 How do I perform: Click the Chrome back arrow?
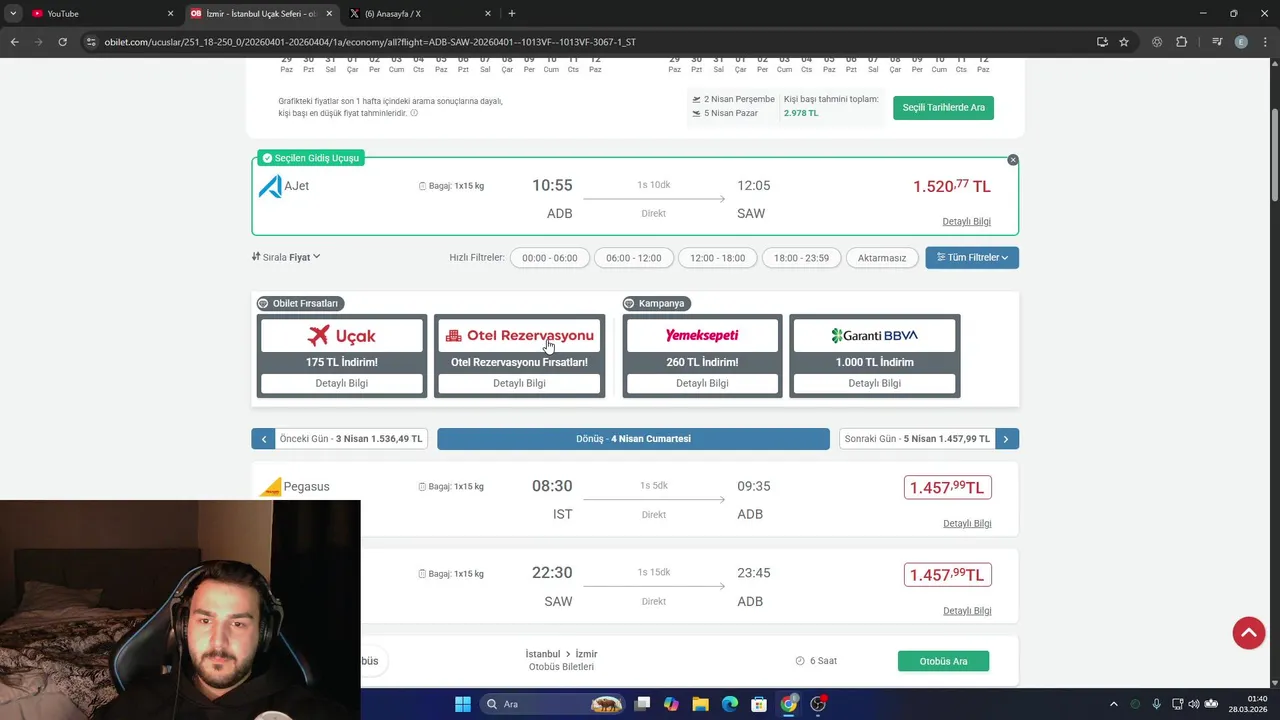(x=14, y=42)
